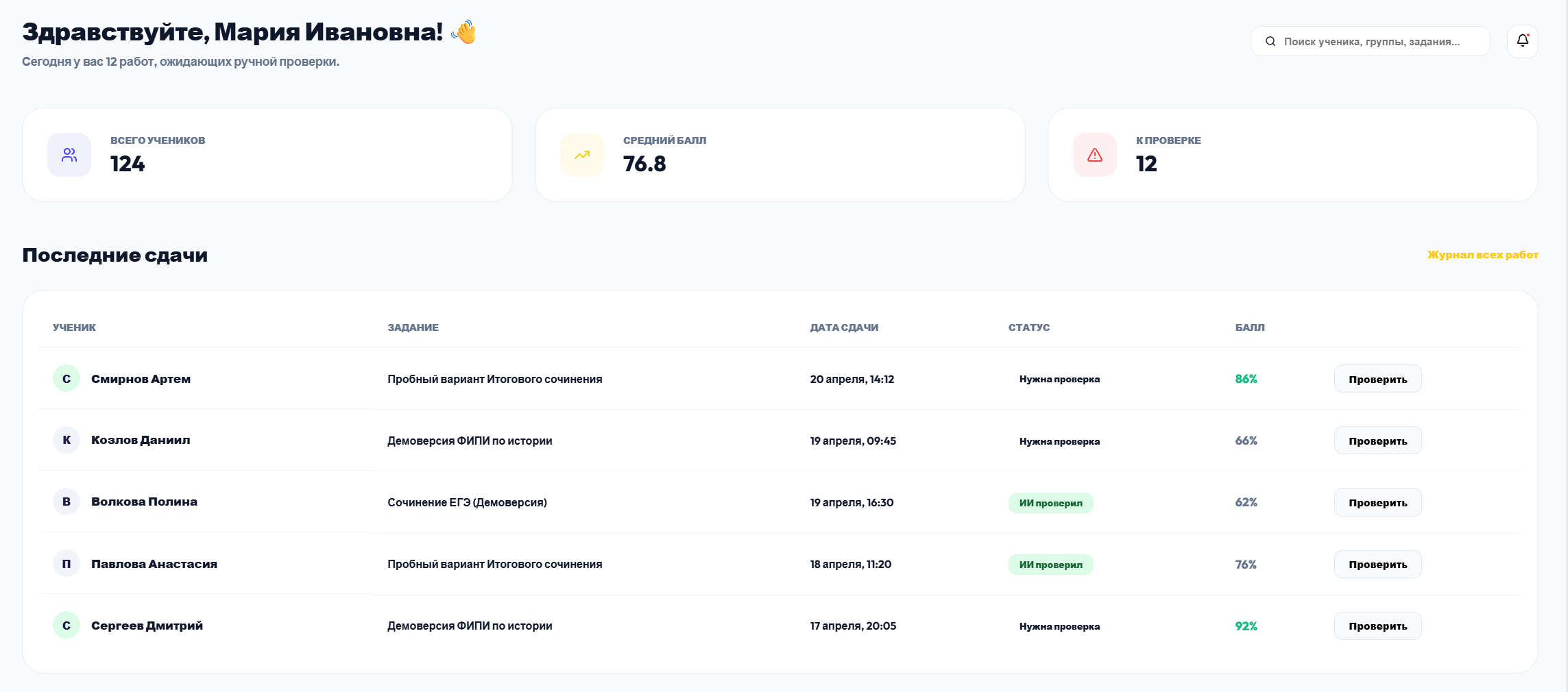This screenshot has width=1568, height=692.
Task: Click Волкова Полина's avatar with letter В
Action: pos(67,502)
